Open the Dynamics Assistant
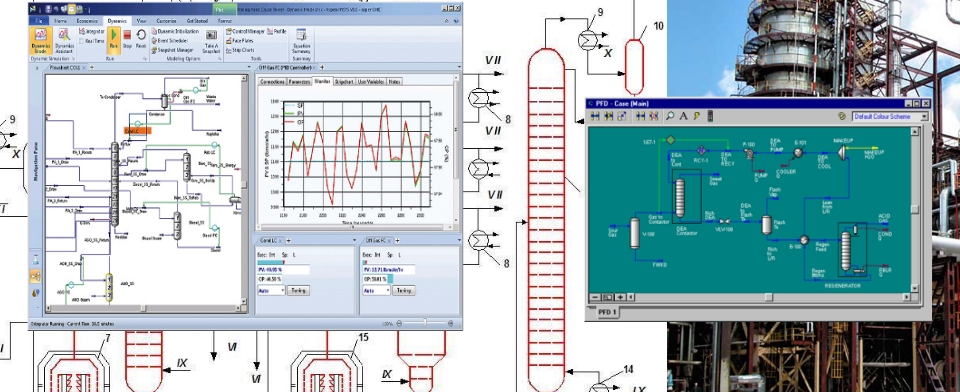 pyautogui.click(x=64, y=40)
